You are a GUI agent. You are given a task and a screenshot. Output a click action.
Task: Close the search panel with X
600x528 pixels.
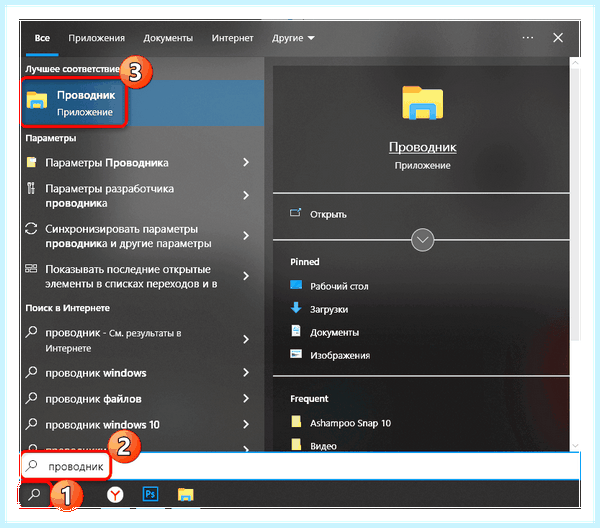[x=558, y=37]
